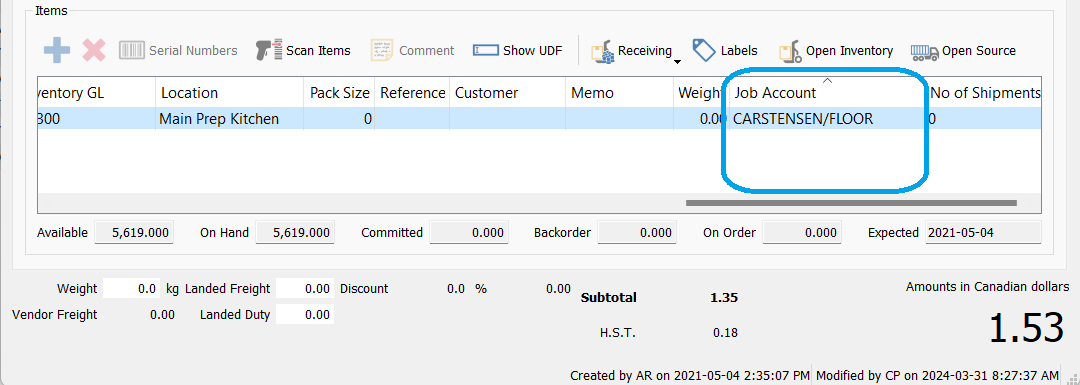Viewport: 1080px width, 385px height.
Task: Click the H.S.T. amount 0.18
Action: coord(725,333)
